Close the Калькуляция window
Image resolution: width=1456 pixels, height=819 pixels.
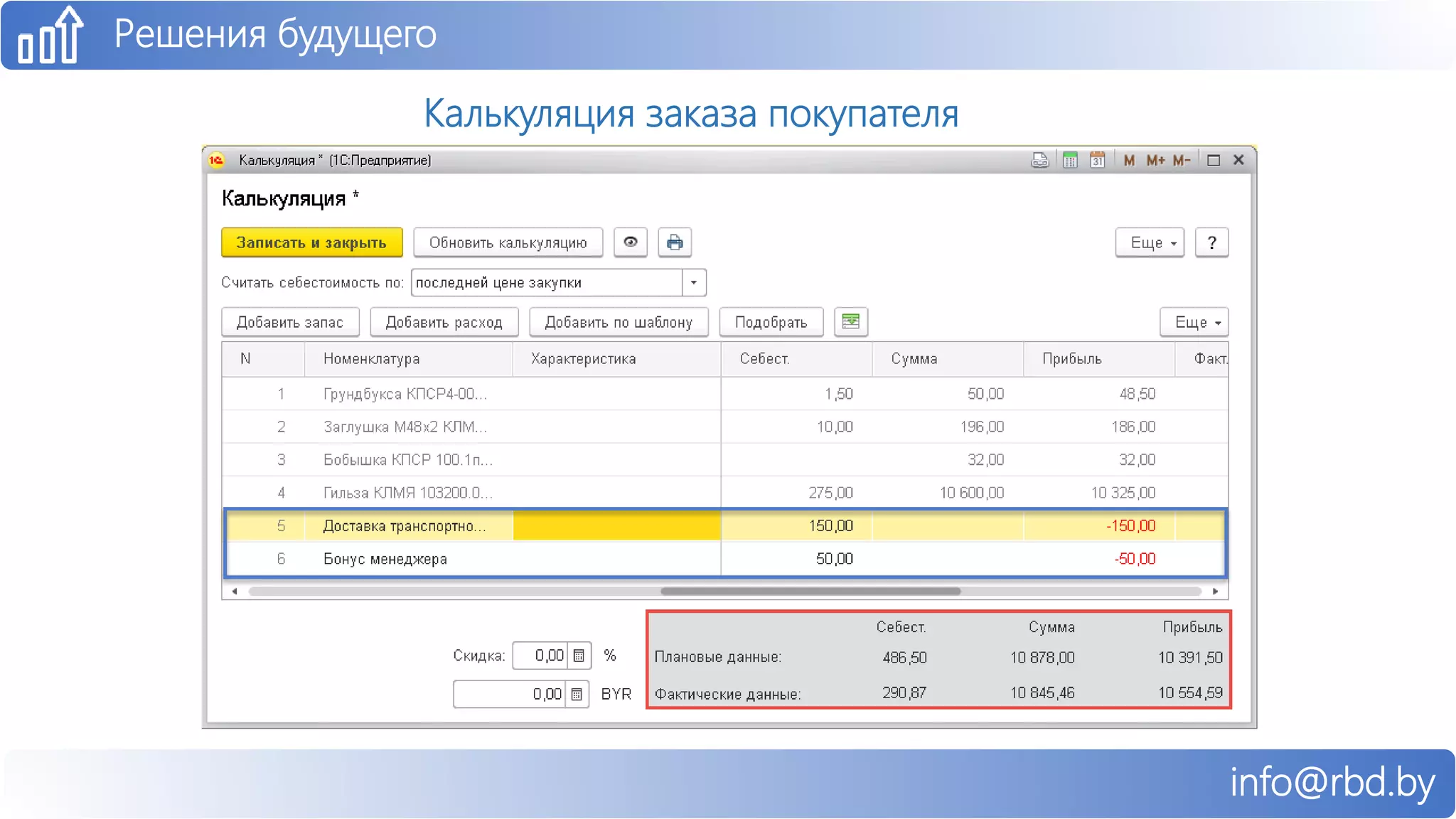coord(1238,160)
